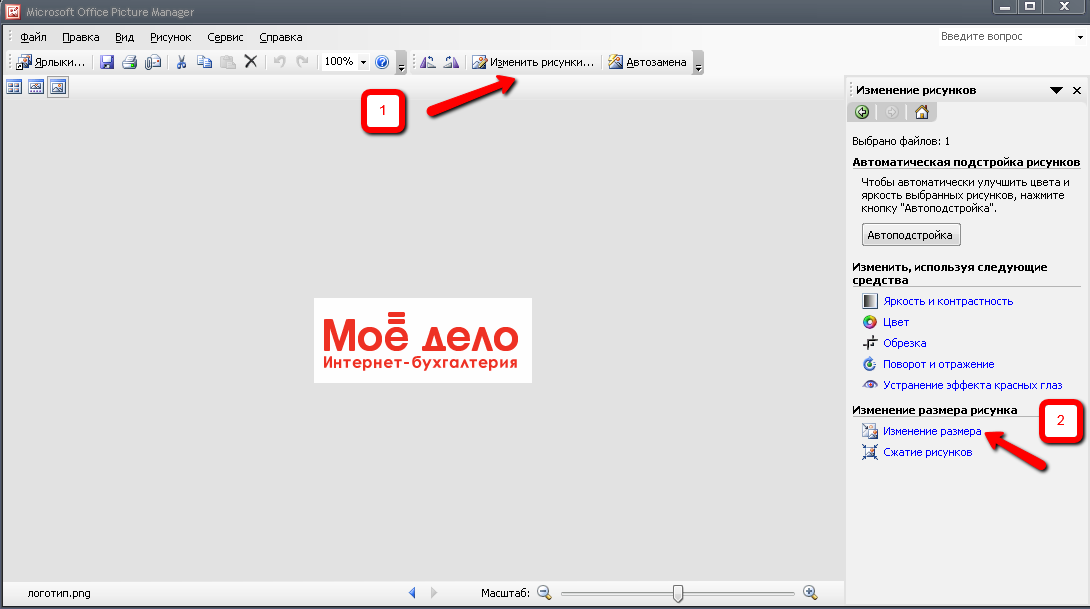Expand toolbar options after Автозамена

pyautogui.click(x=699, y=63)
